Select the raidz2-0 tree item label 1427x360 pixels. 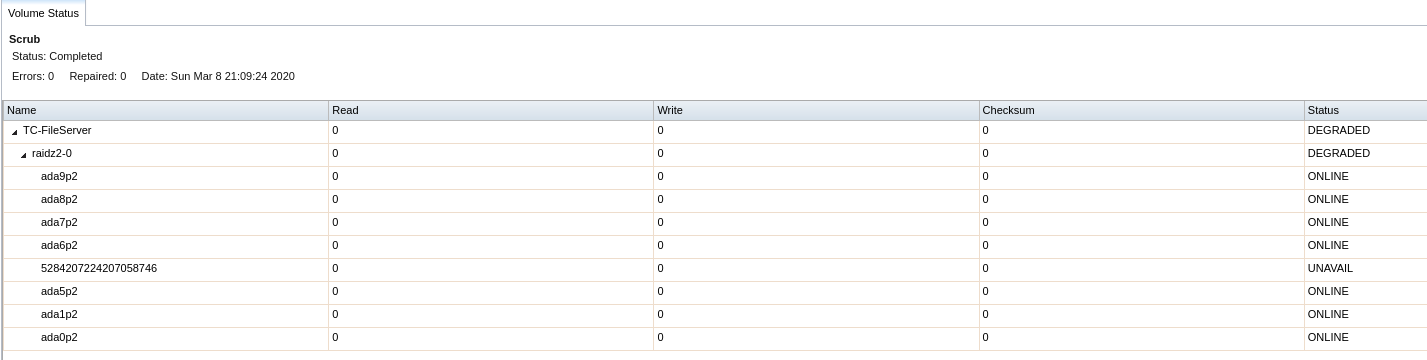coord(51,154)
